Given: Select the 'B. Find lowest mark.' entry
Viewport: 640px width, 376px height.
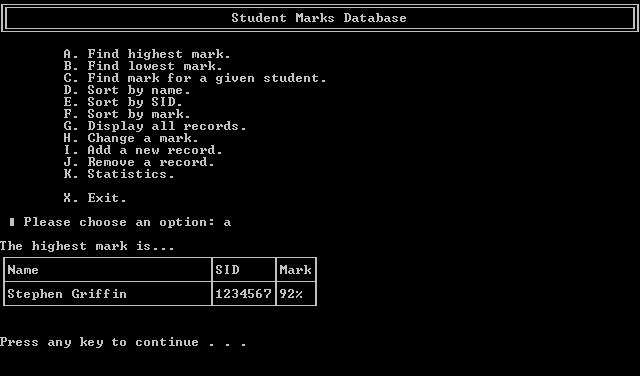Looking at the screenshot, I should click(x=143, y=66).
